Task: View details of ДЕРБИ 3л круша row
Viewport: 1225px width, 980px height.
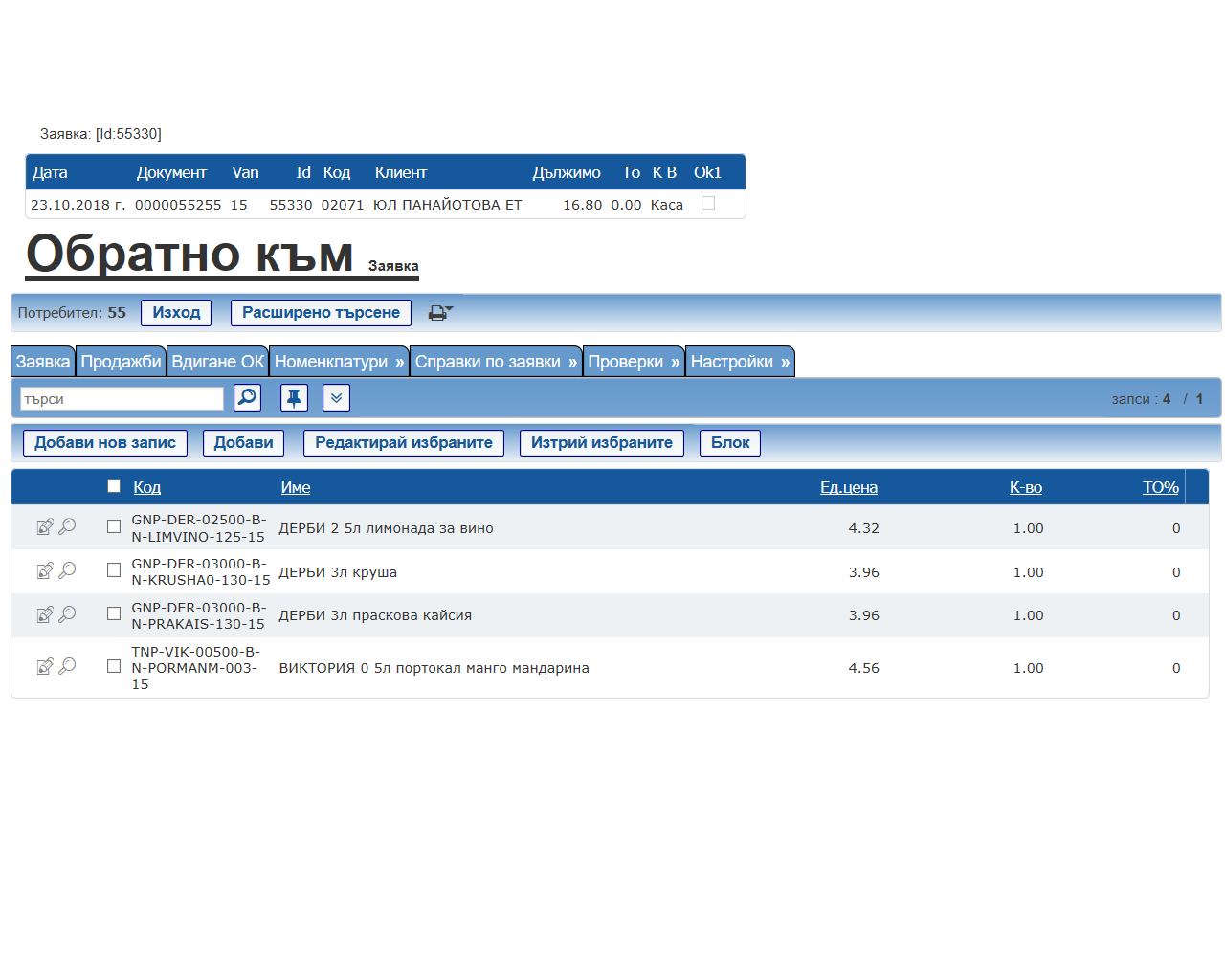Action: point(68,570)
